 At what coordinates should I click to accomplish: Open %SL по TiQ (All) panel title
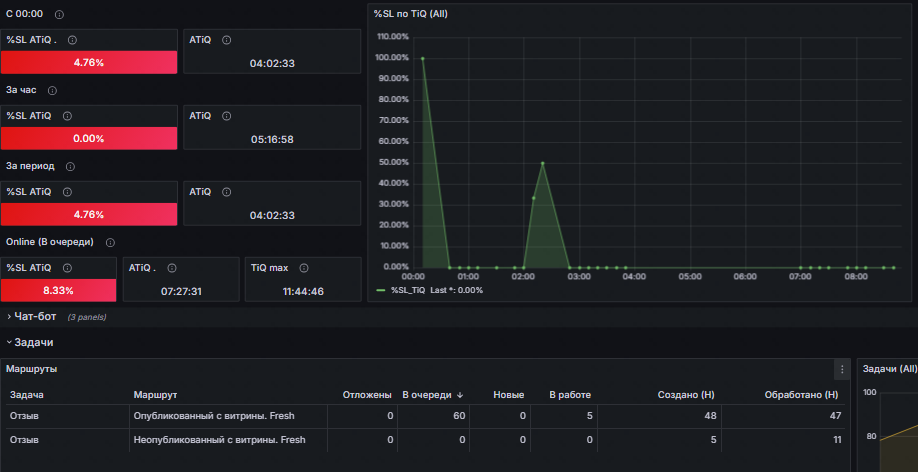pyautogui.click(x=411, y=13)
